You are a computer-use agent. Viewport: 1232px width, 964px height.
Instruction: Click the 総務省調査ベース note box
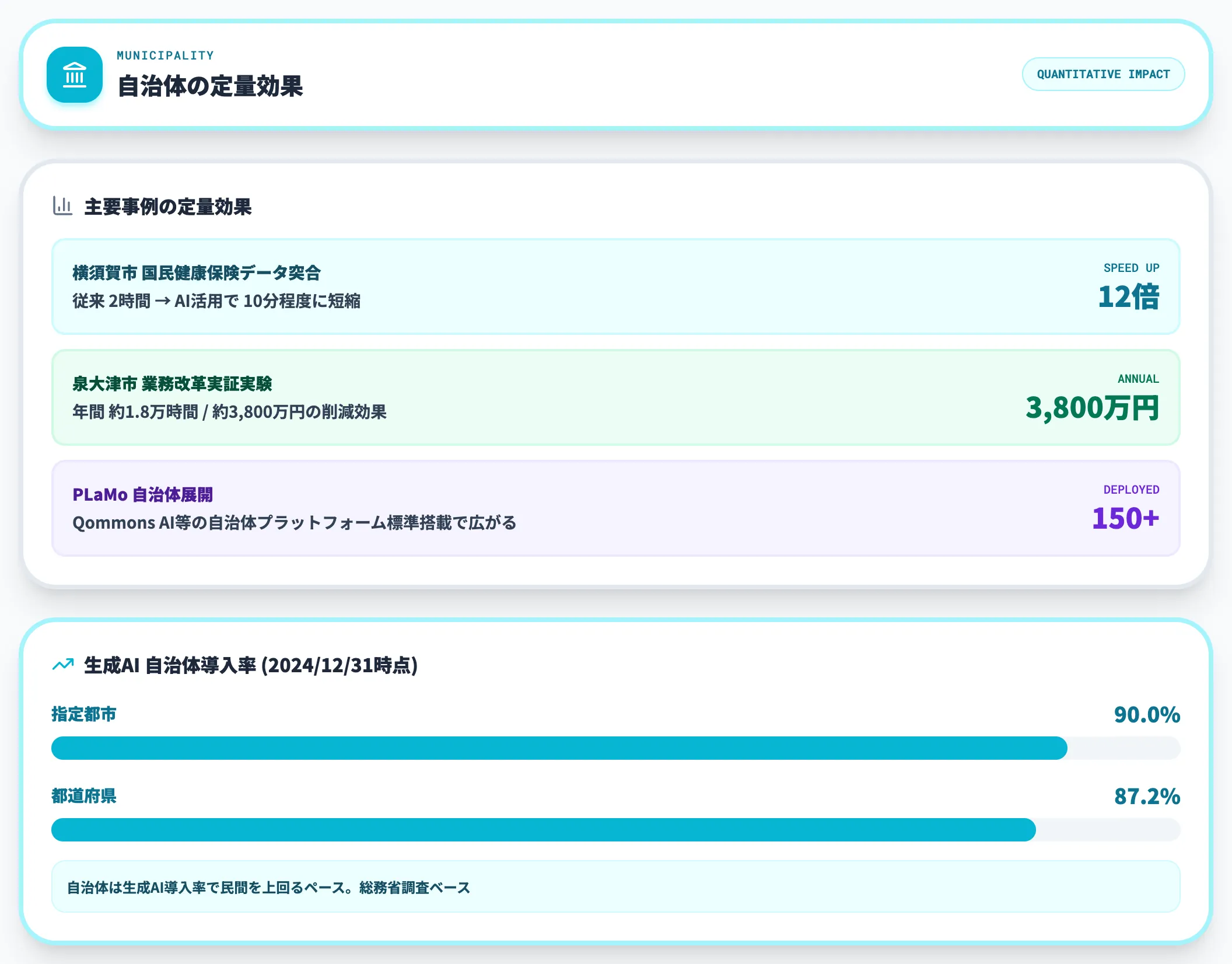click(616, 887)
